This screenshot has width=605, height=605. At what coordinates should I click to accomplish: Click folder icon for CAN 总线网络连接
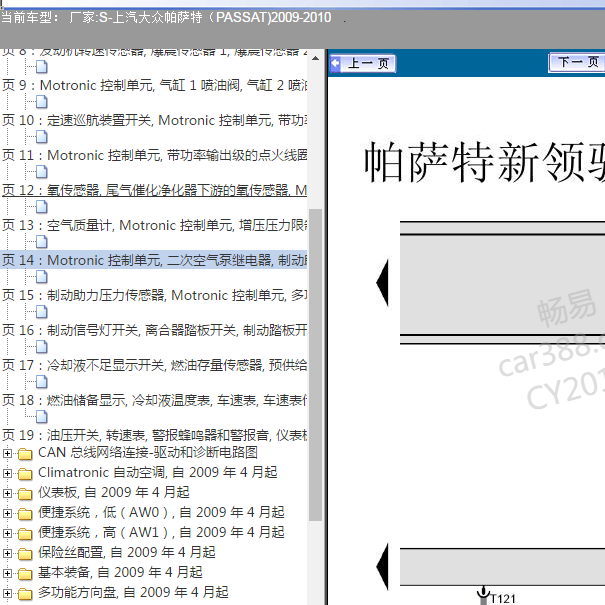(x=25, y=454)
